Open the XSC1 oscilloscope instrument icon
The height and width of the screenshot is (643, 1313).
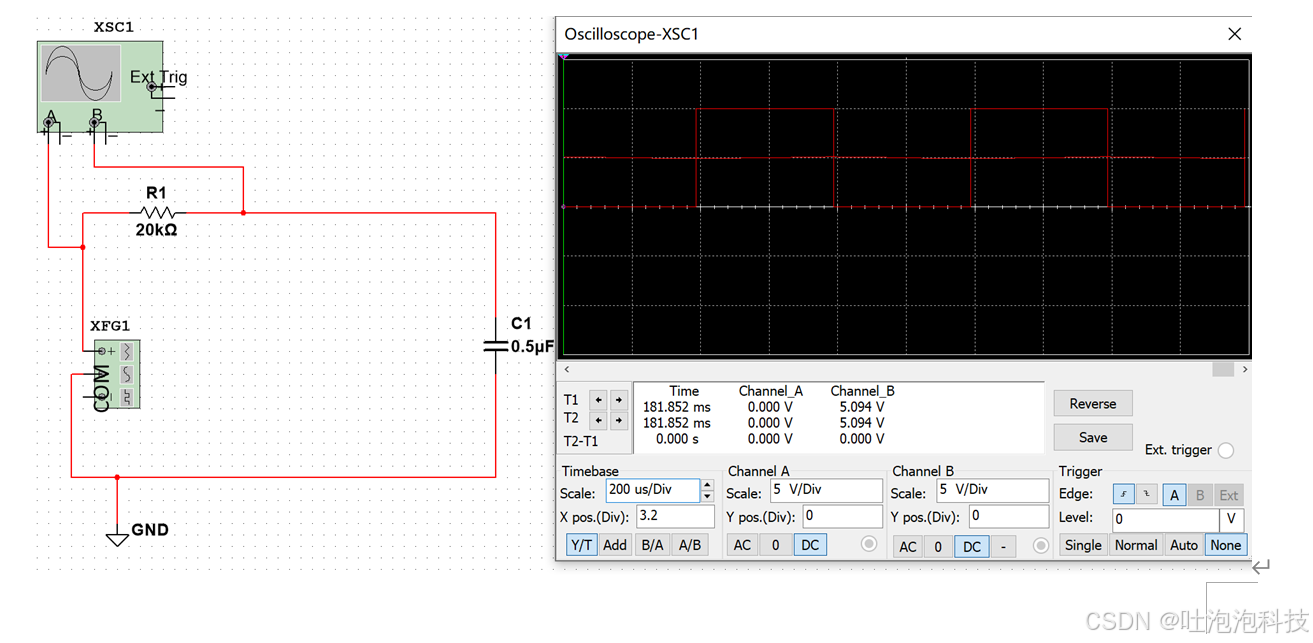click(x=100, y=86)
